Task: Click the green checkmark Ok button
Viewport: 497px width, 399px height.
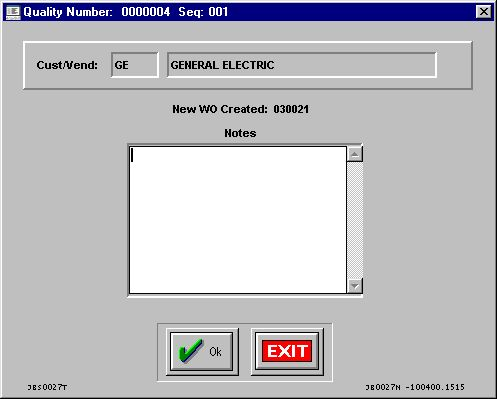Action: click(x=201, y=351)
